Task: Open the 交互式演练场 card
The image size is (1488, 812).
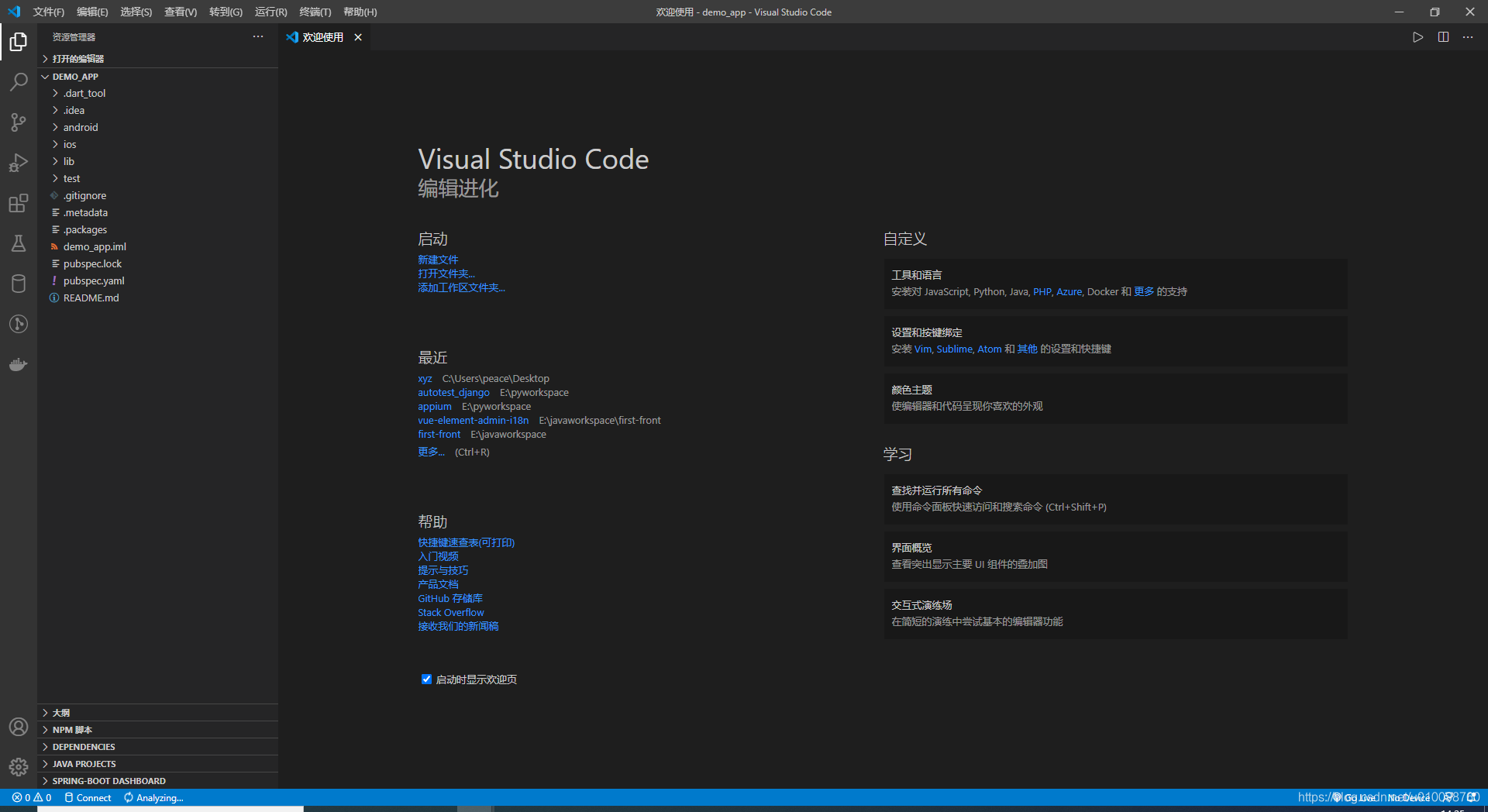Action: pos(1115,614)
